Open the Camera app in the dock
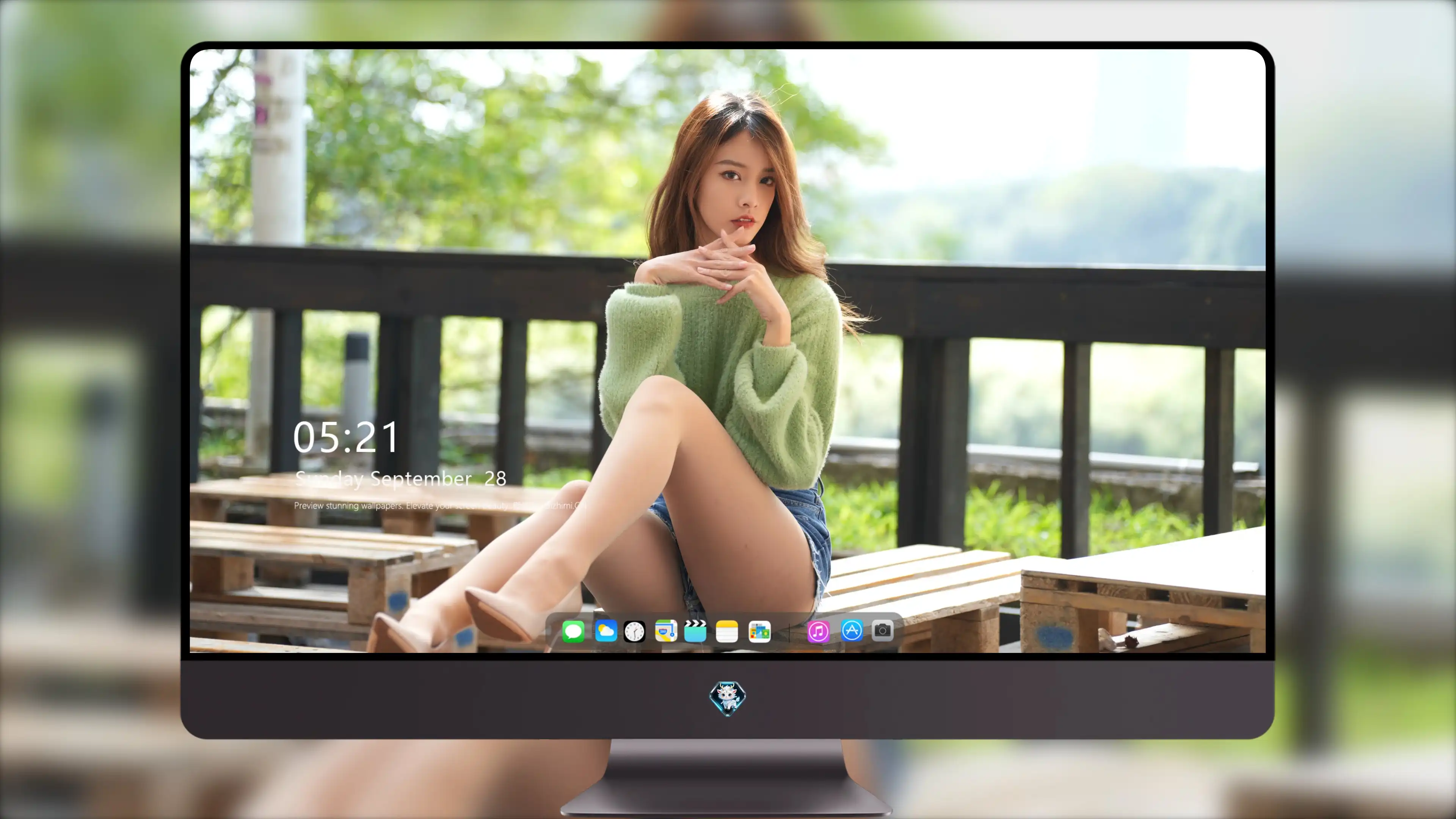The image size is (1456, 819). [882, 630]
